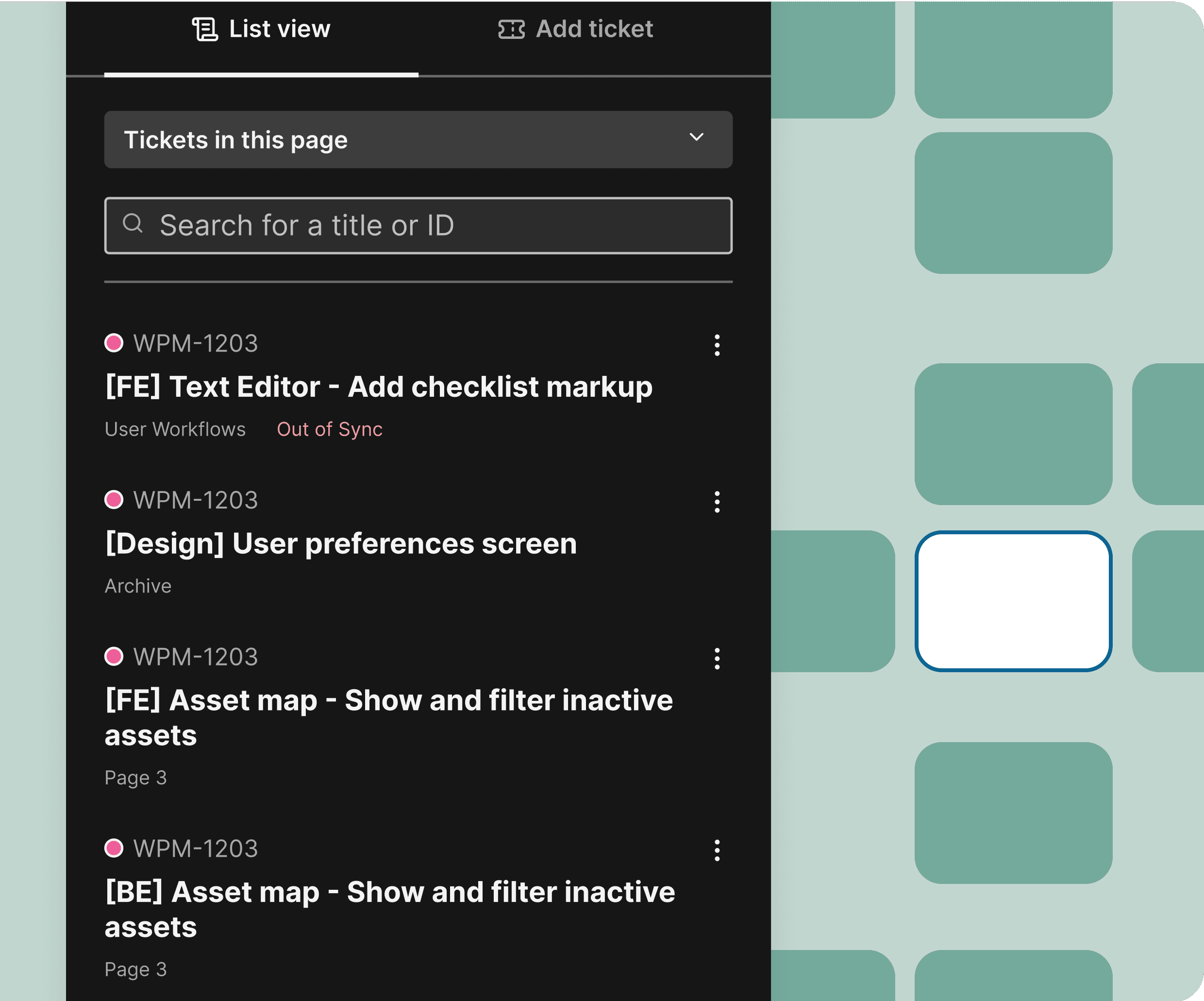Click the Page 3 label under [FE] Asset map
The width and height of the screenshot is (1204, 1001).
[x=136, y=778]
